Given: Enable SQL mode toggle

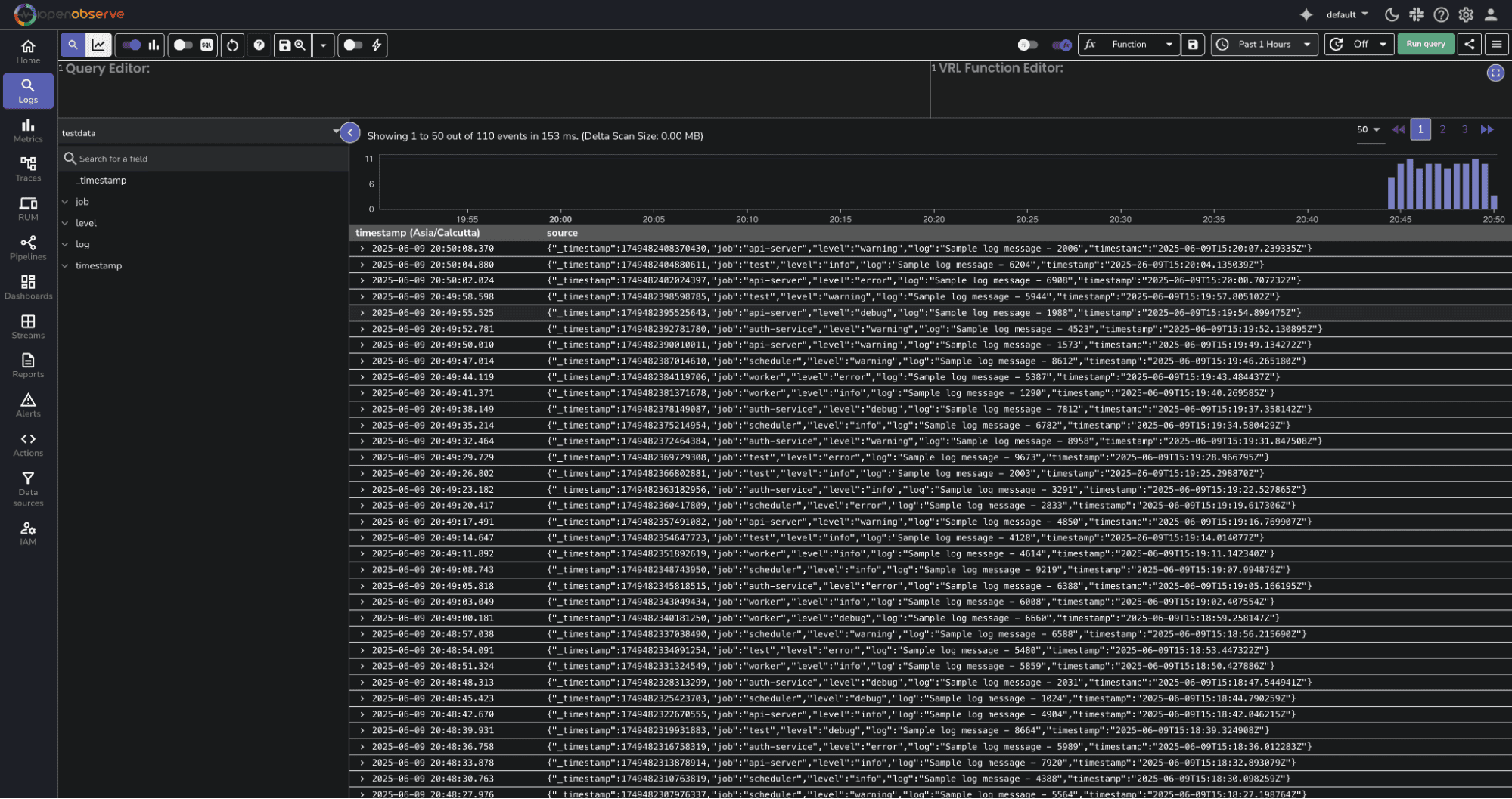Looking at the screenshot, I should (x=184, y=45).
